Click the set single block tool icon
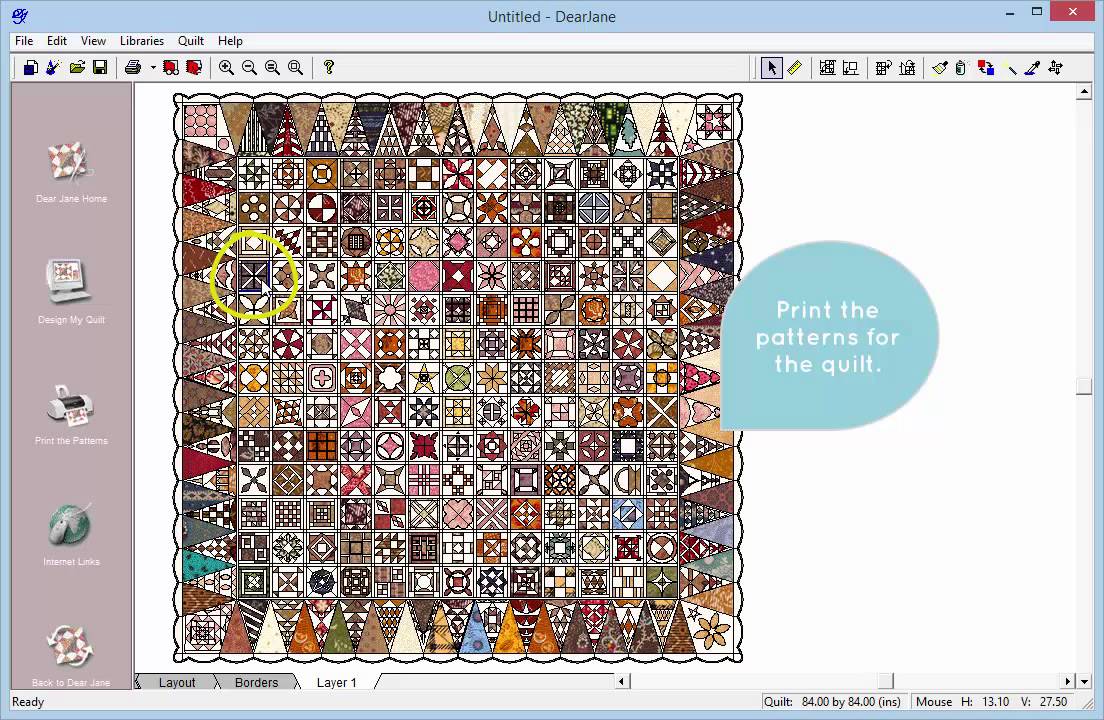1104x720 pixels. click(851, 68)
